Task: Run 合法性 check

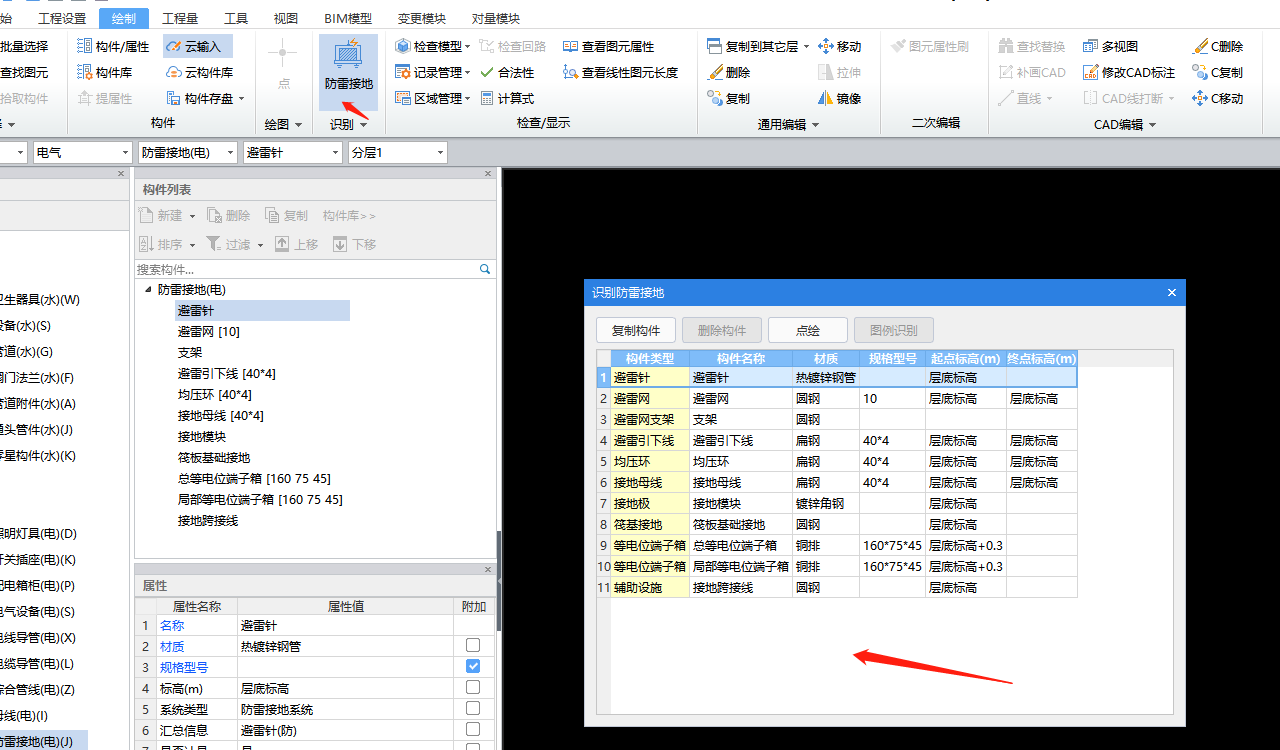Action: tap(507, 72)
